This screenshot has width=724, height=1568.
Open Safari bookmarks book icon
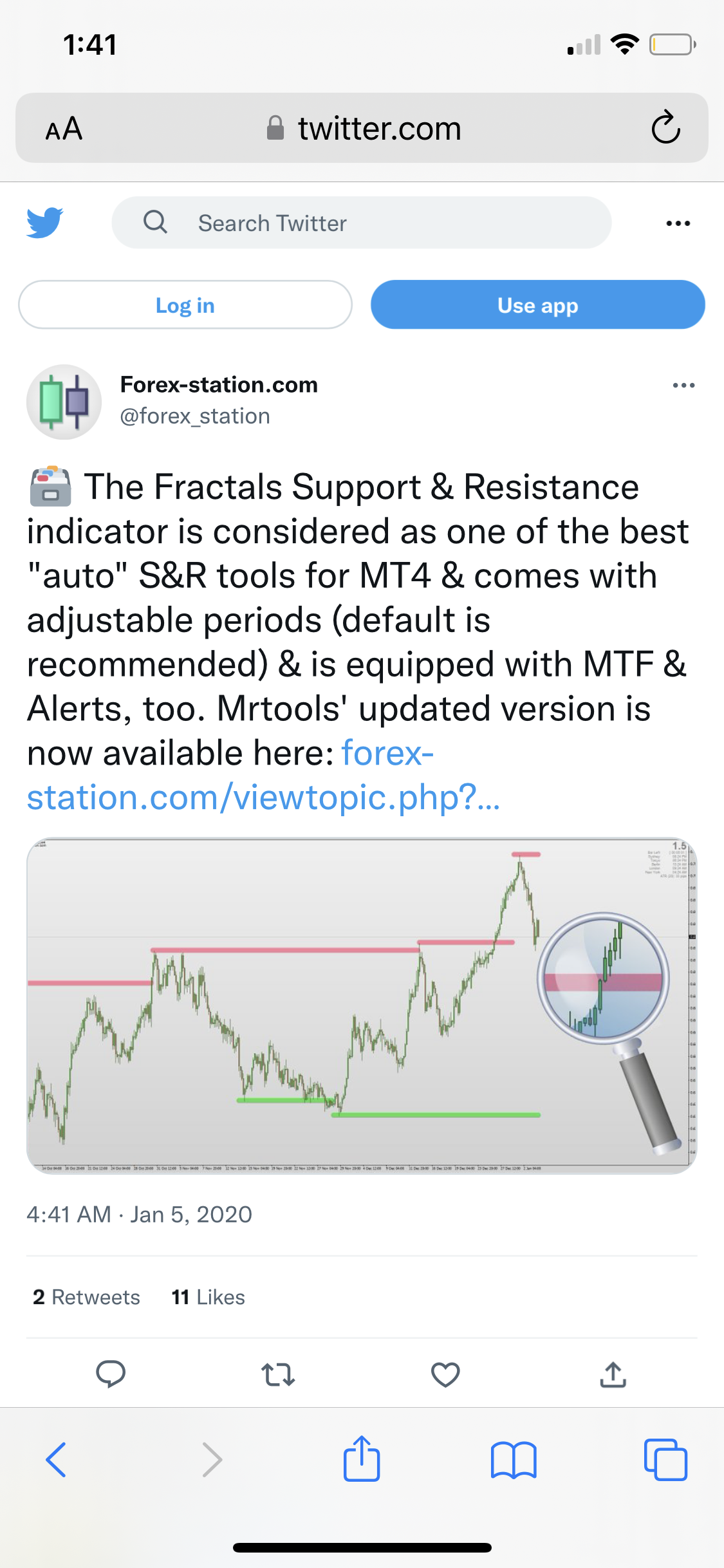point(513,1459)
